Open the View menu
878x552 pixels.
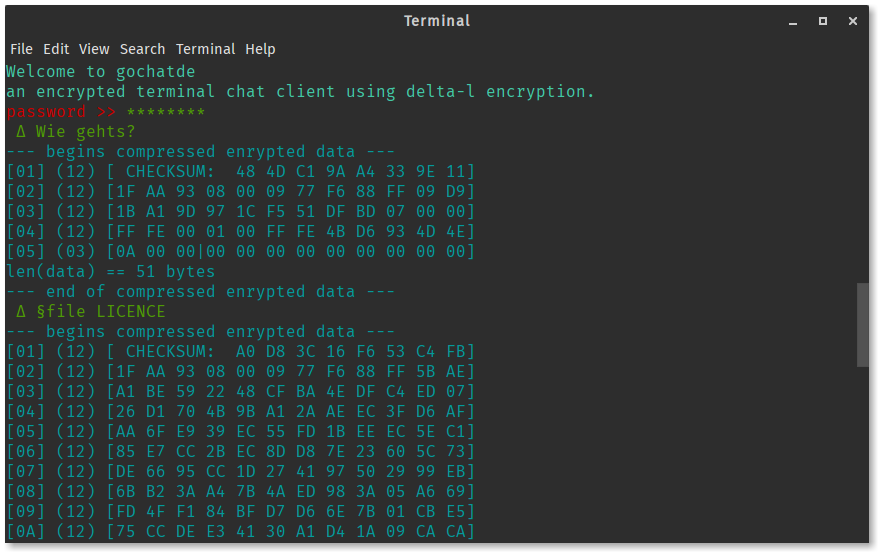(x=94, y=49)
